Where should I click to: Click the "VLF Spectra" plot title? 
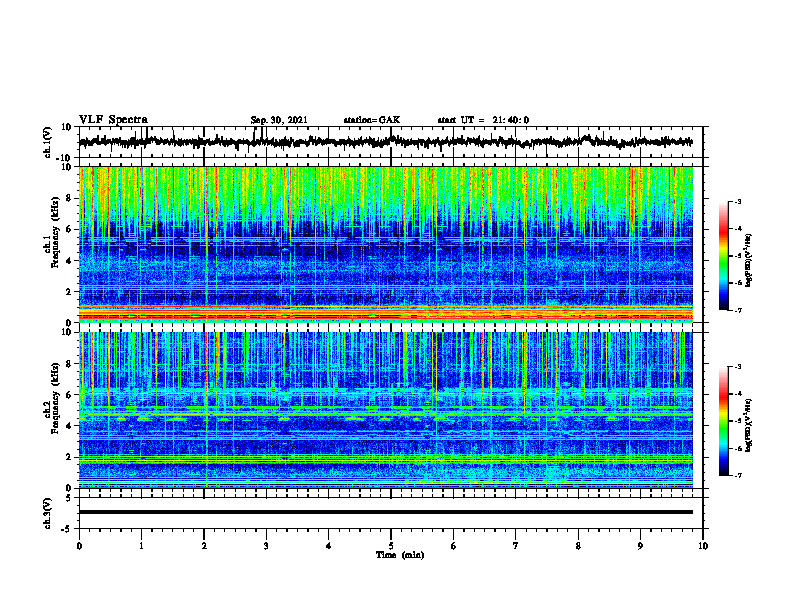[x=113, y=120]
